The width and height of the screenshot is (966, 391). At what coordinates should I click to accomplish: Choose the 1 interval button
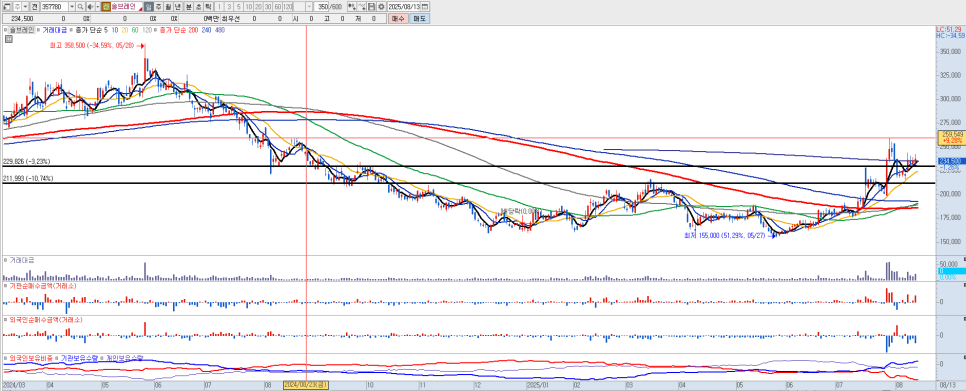[x=219, y=6]
